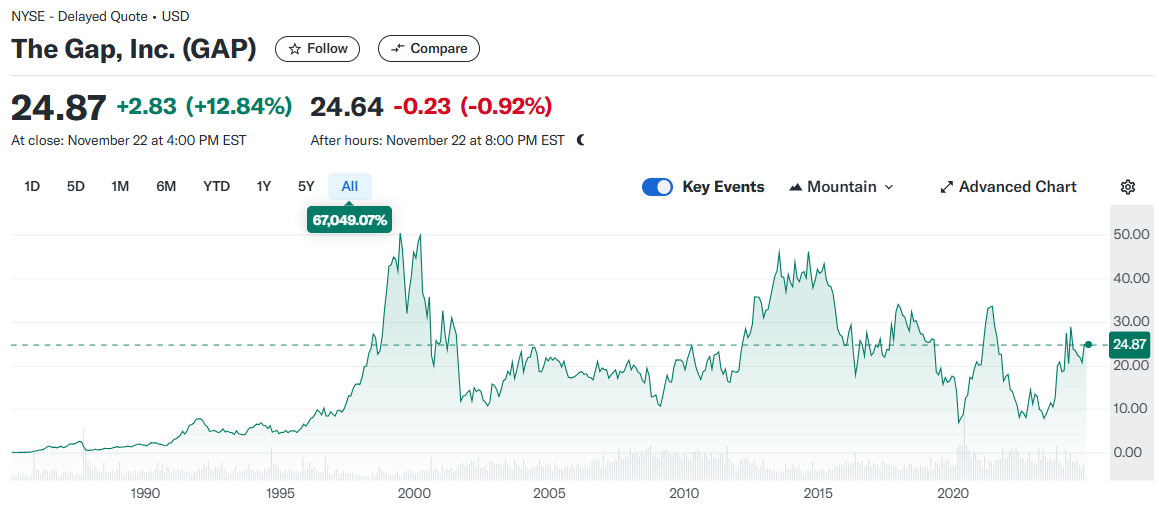Screen dimensions: 1159x510
Task: Open chart settings gear icon
Action: coord(1128,187)
